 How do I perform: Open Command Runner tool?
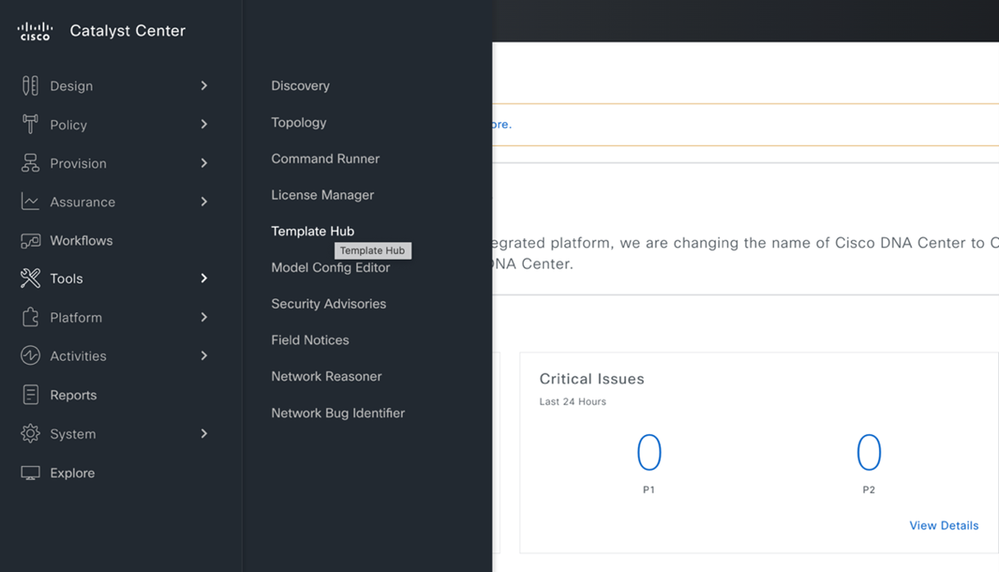325,159
